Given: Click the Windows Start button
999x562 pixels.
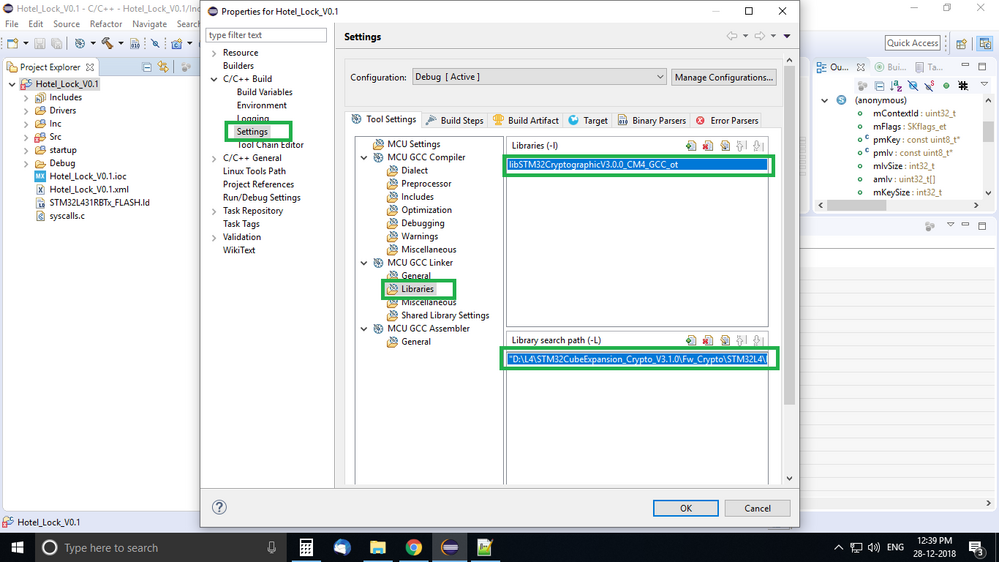Looking at the screenshot, I should [x=17, y=547].
